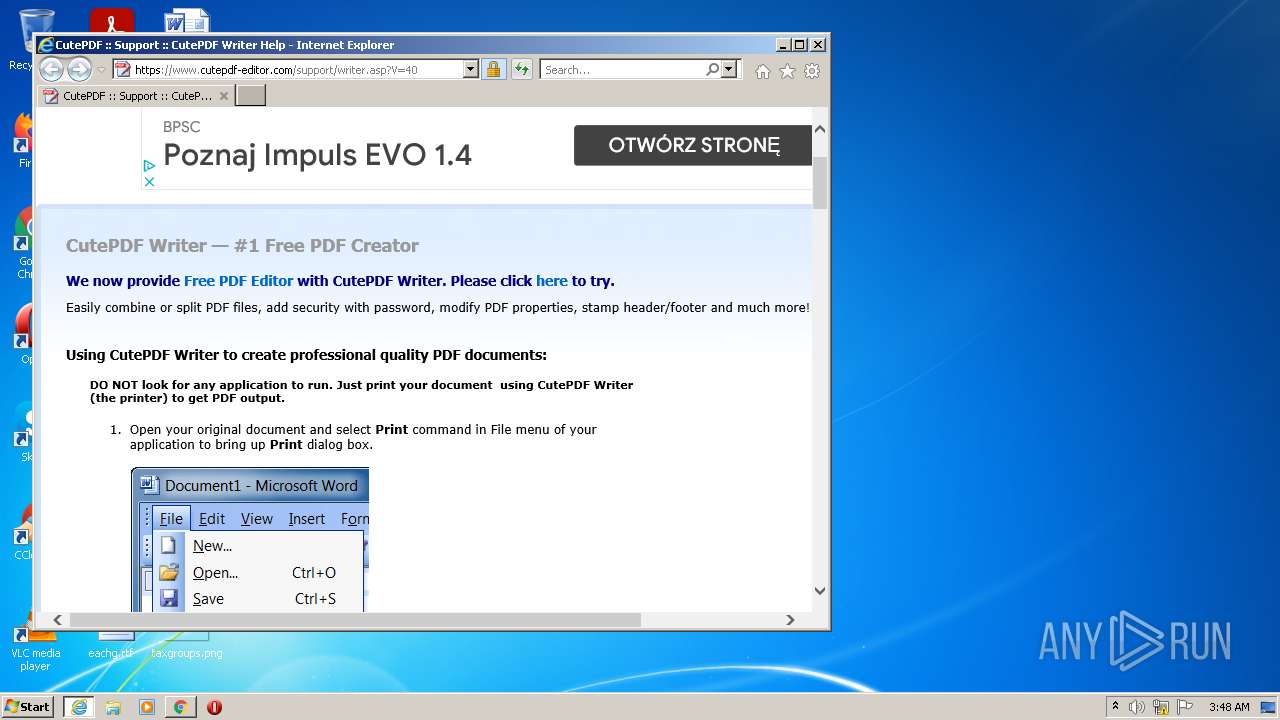Go back with the browser Back arrow

pos(51,69)
